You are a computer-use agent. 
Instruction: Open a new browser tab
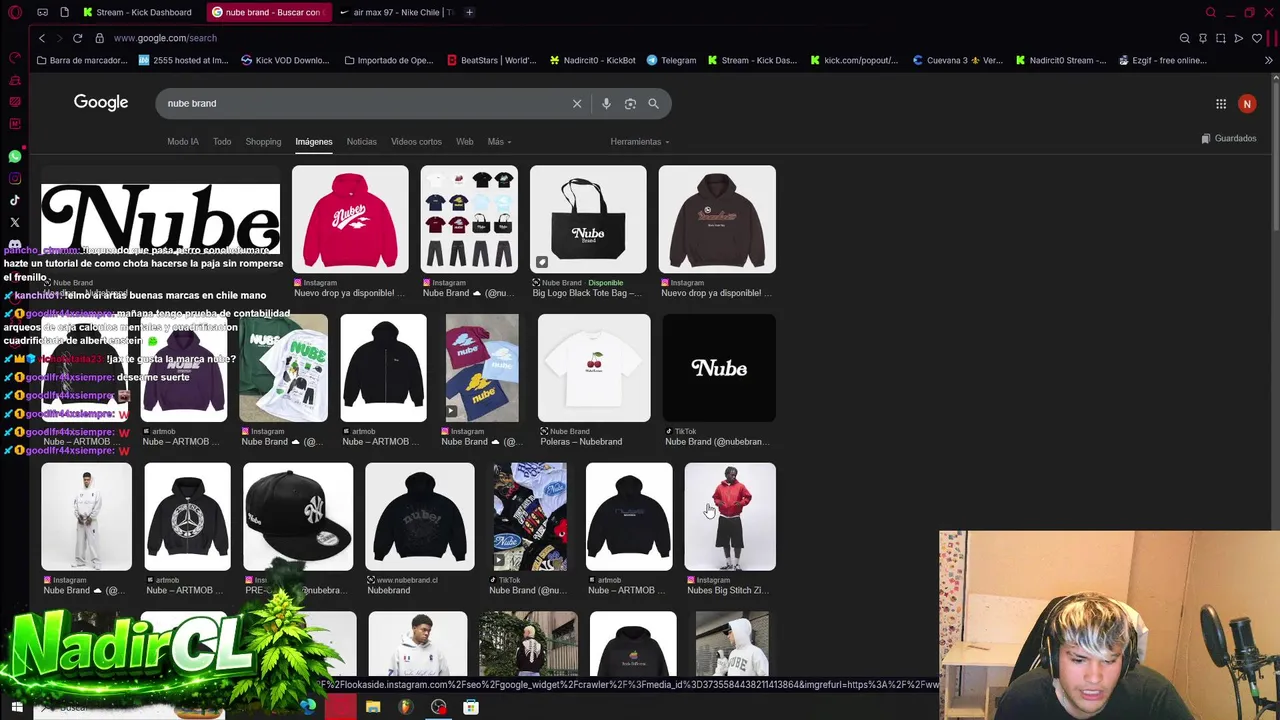coord(470,12)
